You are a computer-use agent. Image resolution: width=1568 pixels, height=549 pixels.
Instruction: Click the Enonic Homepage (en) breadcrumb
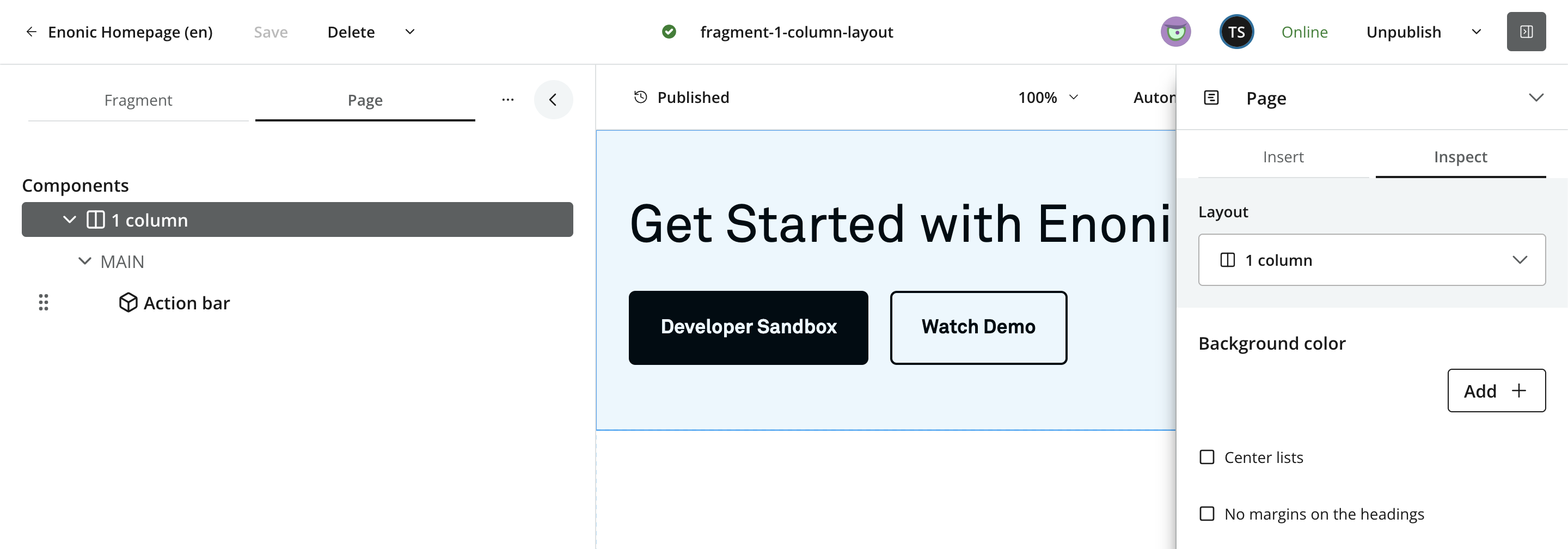(130, 32)
